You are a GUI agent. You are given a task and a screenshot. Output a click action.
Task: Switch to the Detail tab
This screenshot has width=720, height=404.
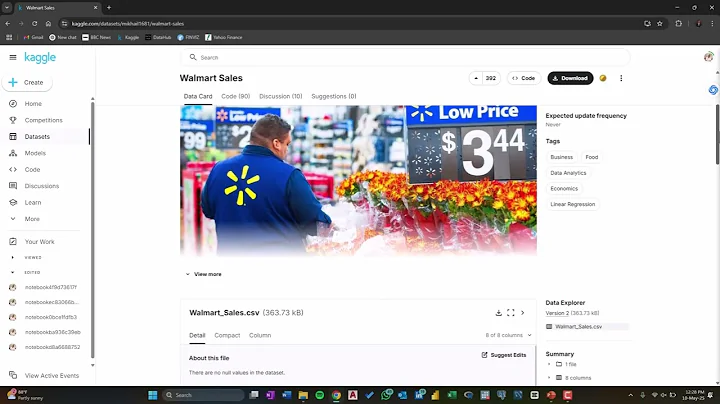(197, 336)
